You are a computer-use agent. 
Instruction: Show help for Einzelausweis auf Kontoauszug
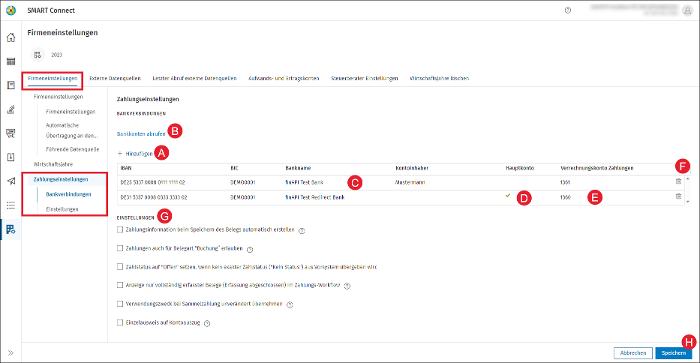click(207, 323)
